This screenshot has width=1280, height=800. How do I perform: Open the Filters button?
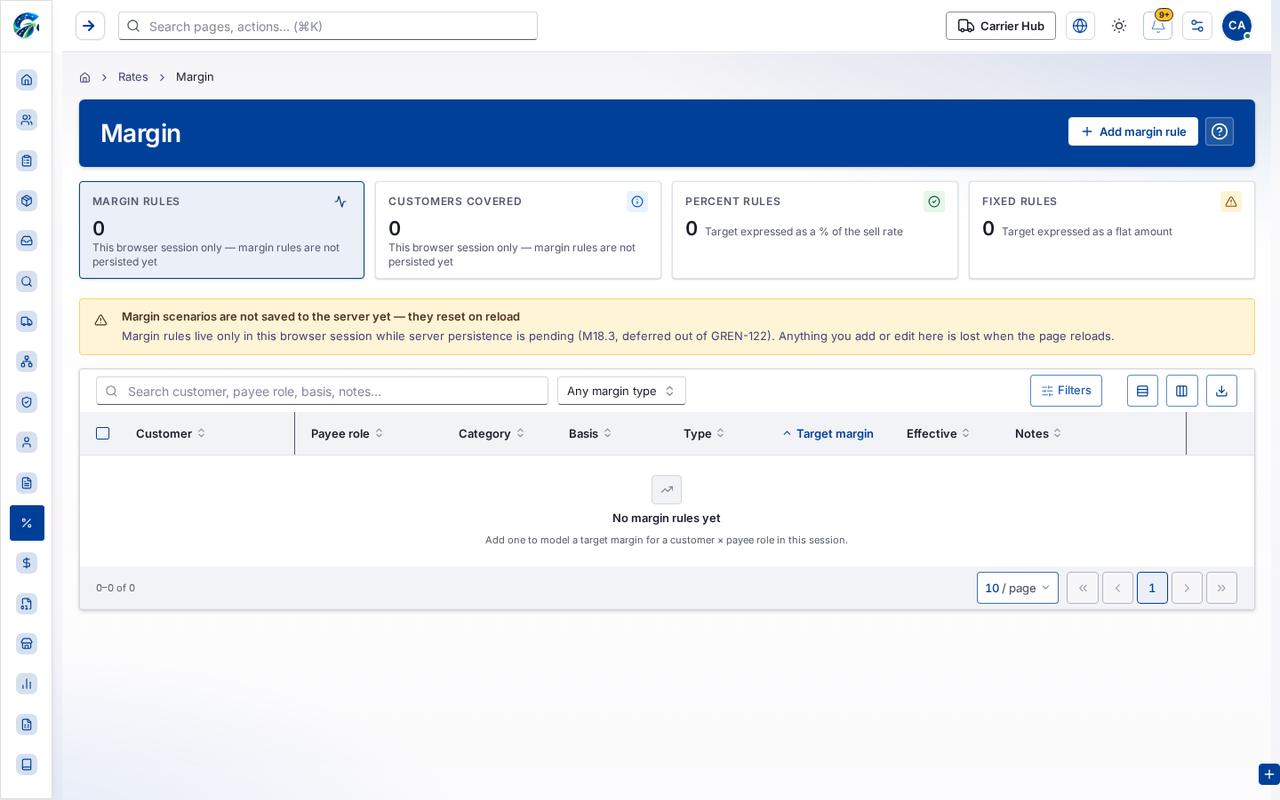click(x=1066, y=391)
